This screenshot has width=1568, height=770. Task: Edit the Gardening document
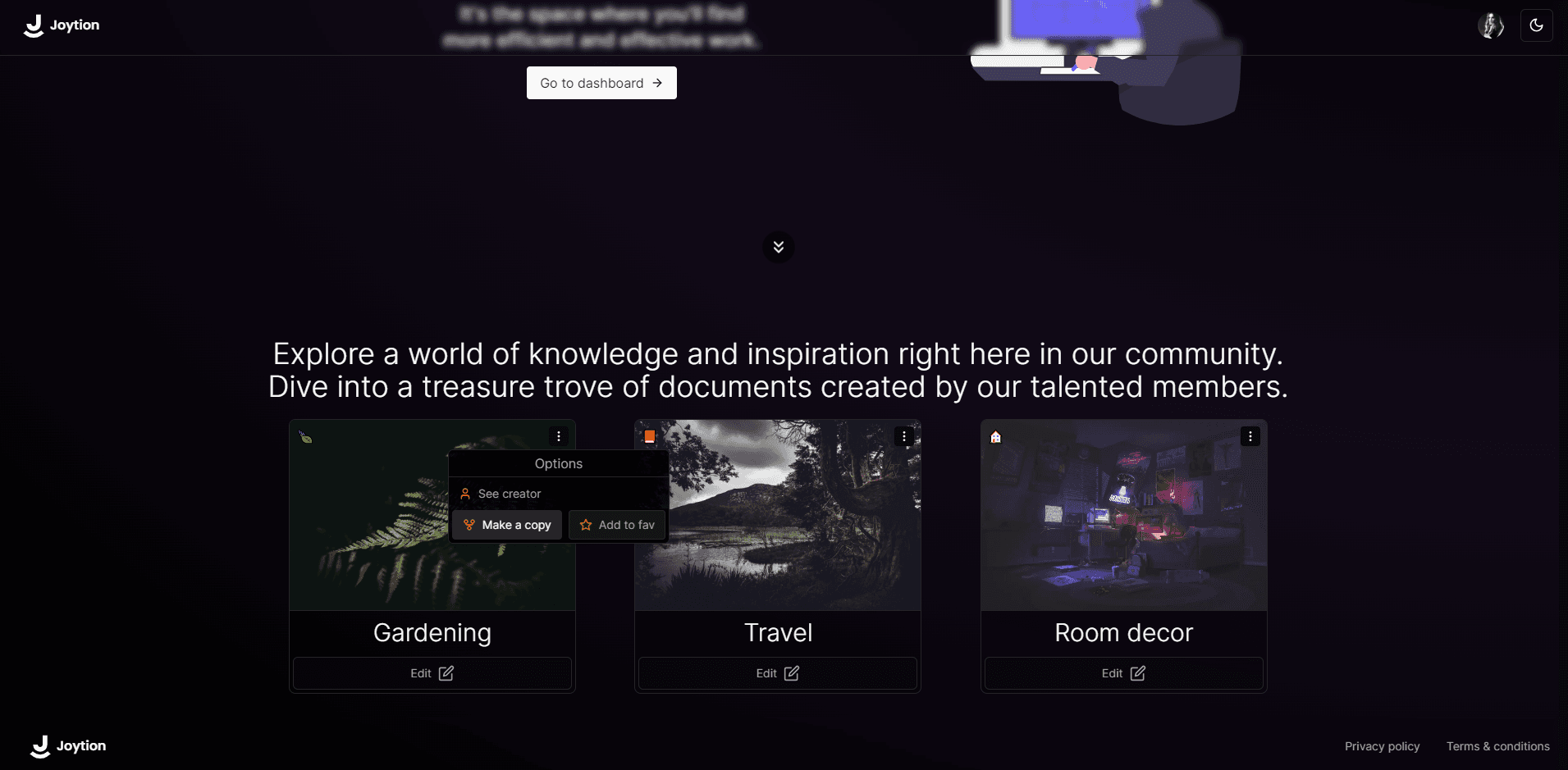(432, 673)
